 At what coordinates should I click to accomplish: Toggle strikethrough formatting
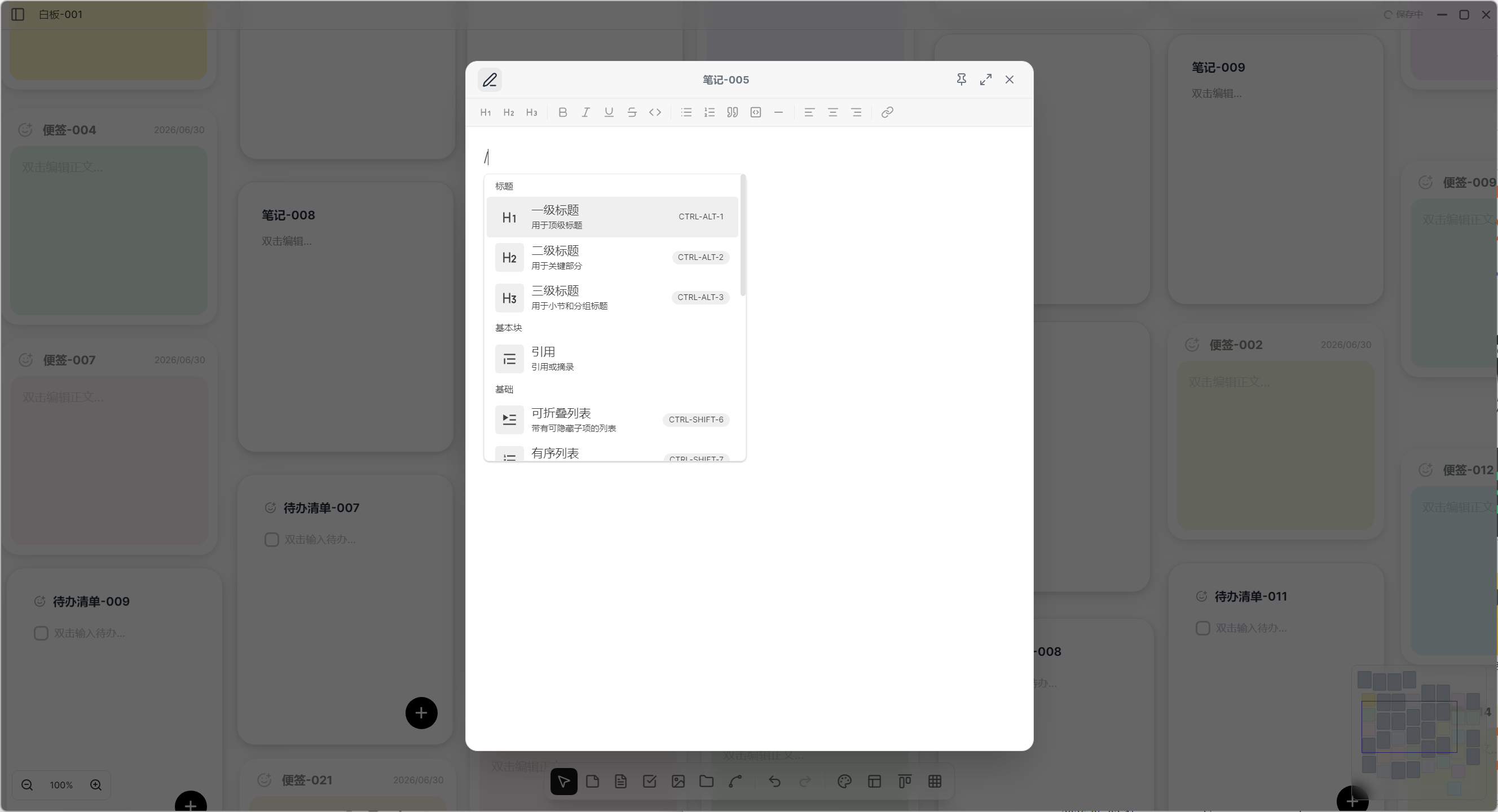pos(632,113)
